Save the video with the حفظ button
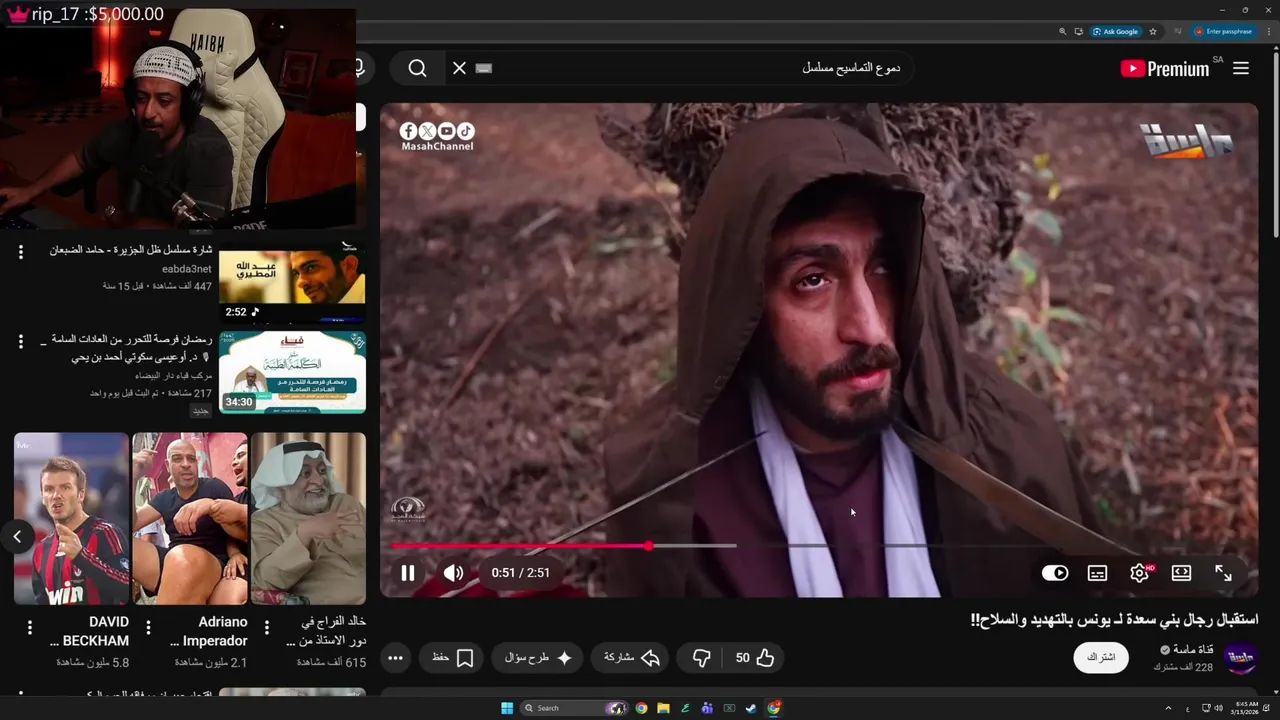The height and width of the screenshot is (720, 1280). coord(452,658)
